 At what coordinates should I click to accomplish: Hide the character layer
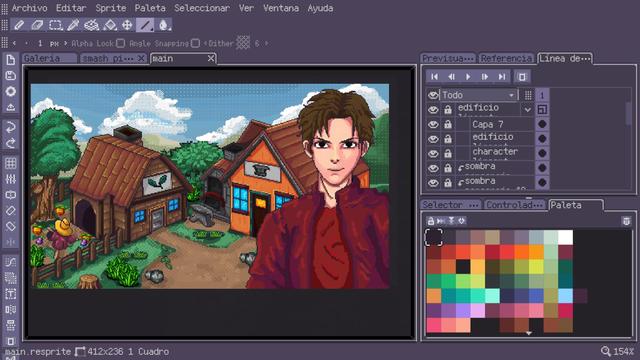pos(433,153)
